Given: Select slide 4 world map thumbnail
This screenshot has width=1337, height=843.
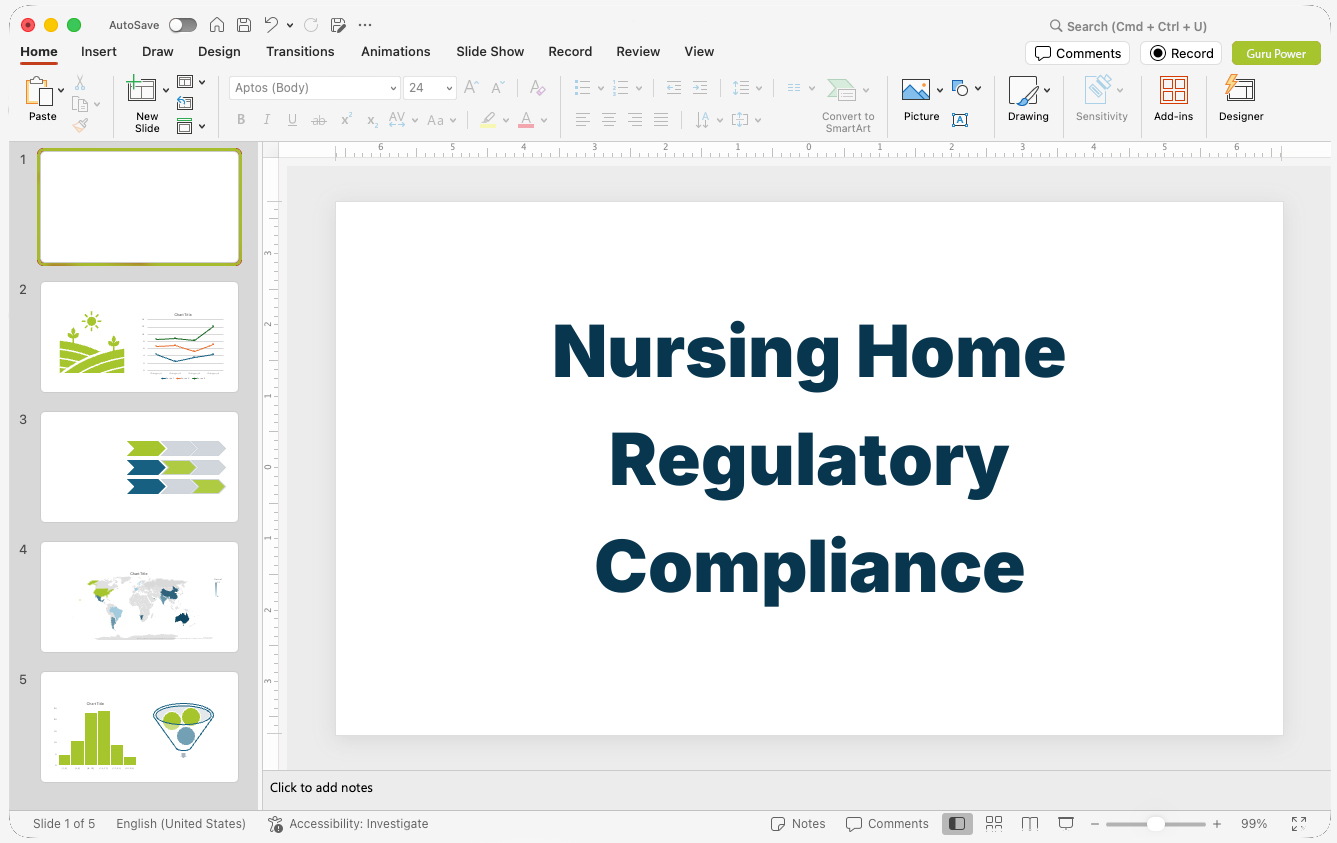Looking at the screenshot, I should pyautogui.click(x=139, y=597).
